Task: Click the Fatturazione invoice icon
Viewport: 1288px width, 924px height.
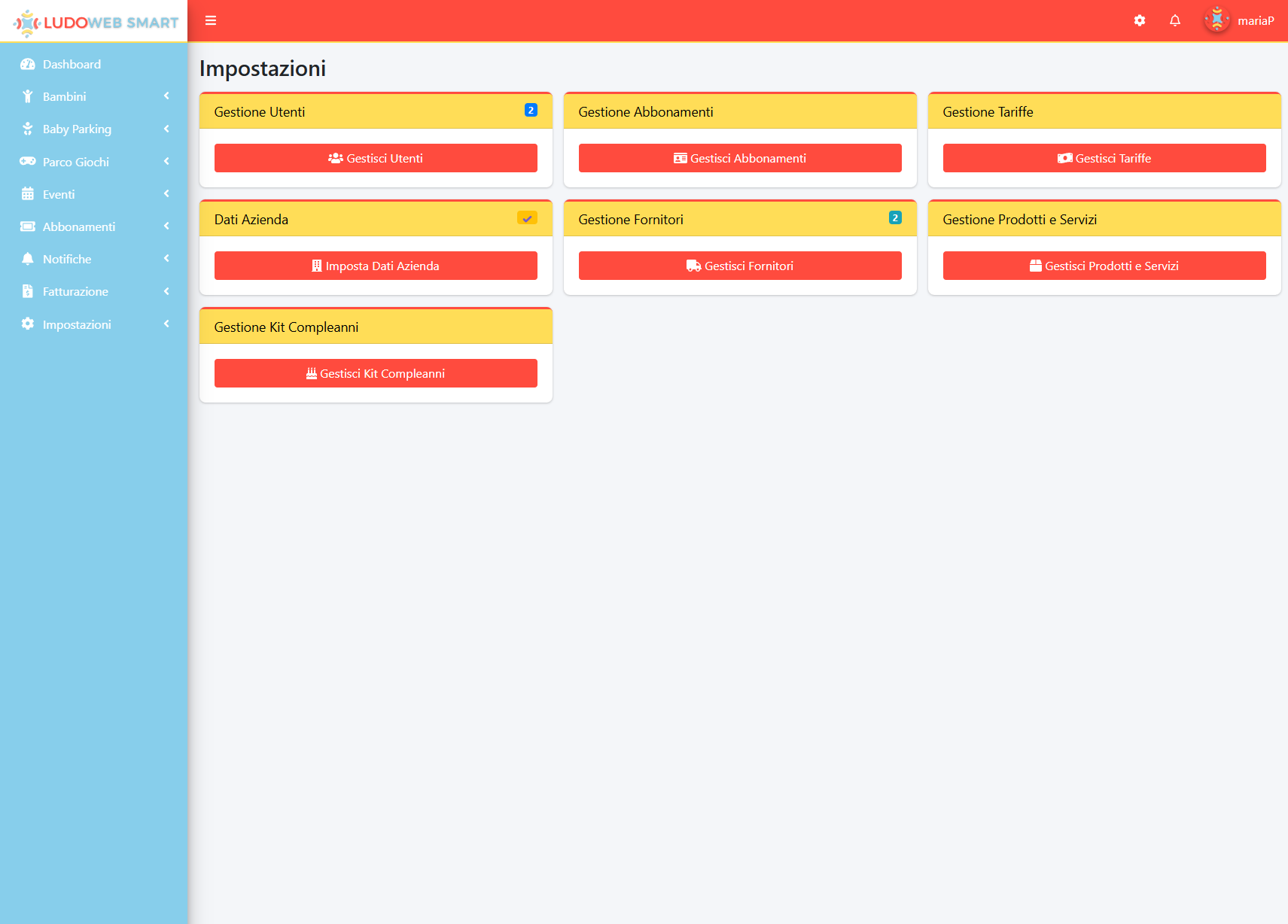Action: [28, 291]
